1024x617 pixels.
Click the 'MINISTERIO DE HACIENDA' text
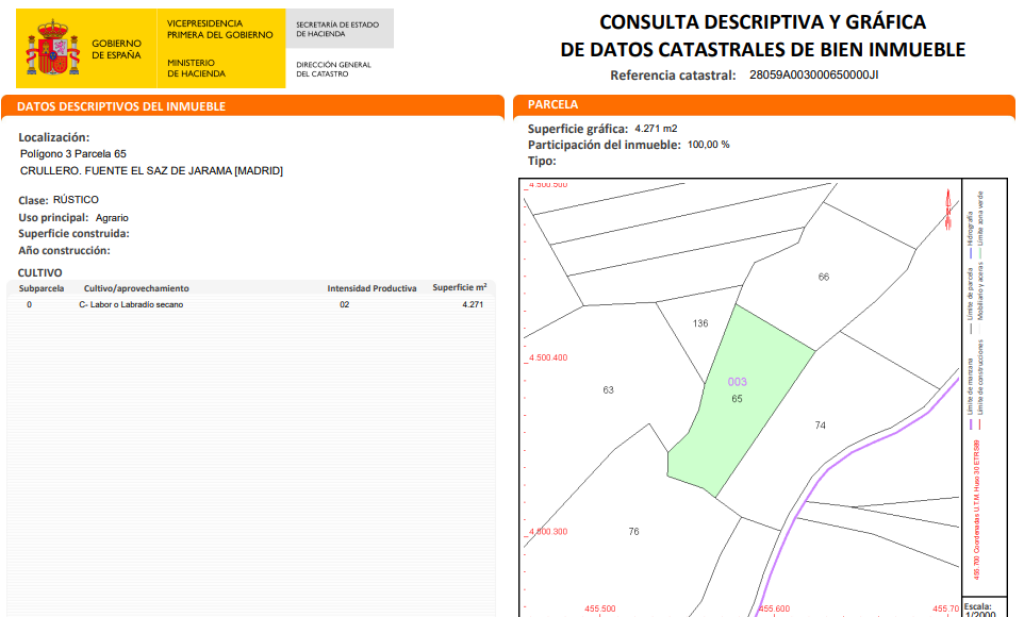196,69
